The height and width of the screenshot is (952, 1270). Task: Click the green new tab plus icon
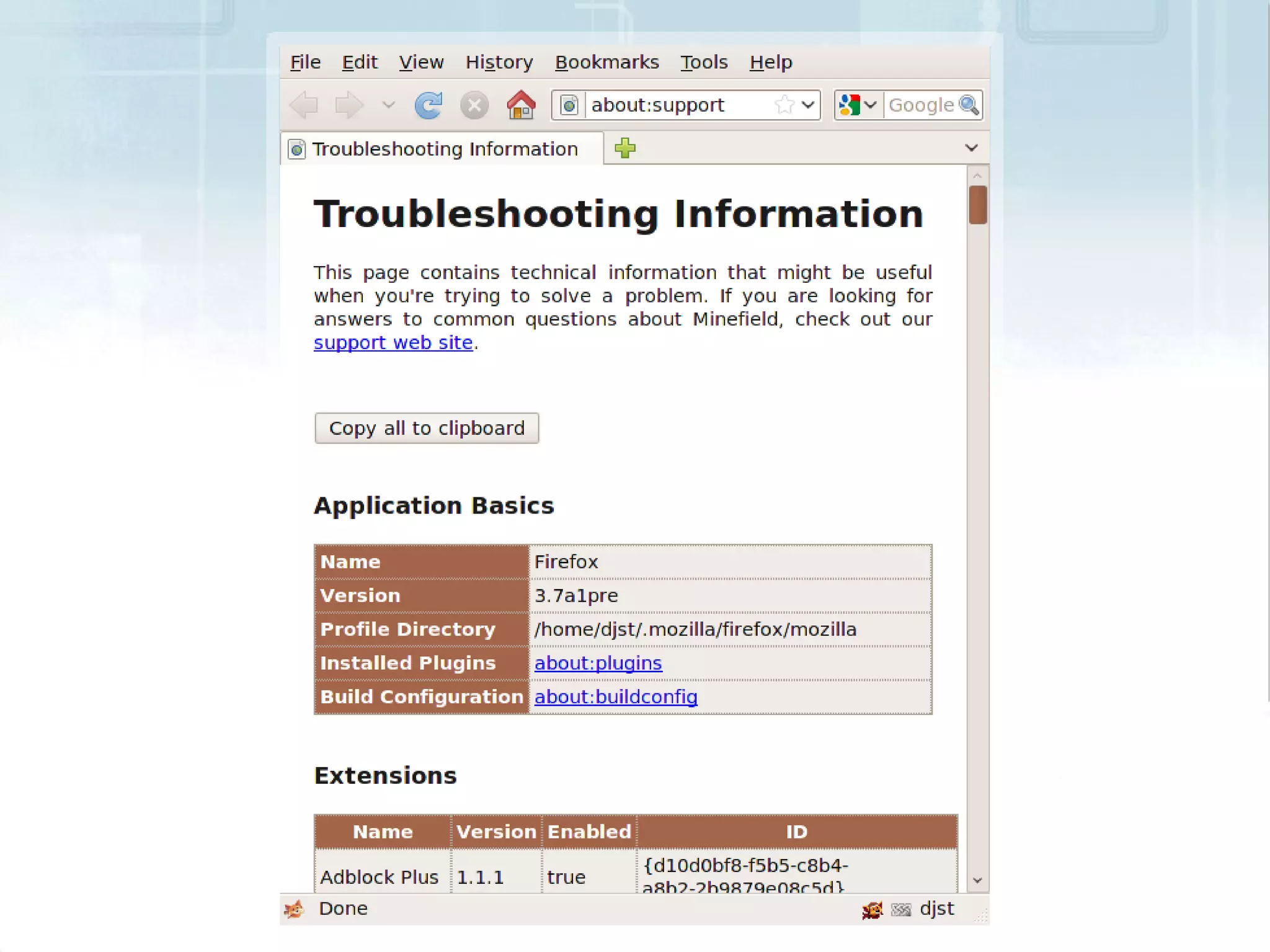[625, 148]
